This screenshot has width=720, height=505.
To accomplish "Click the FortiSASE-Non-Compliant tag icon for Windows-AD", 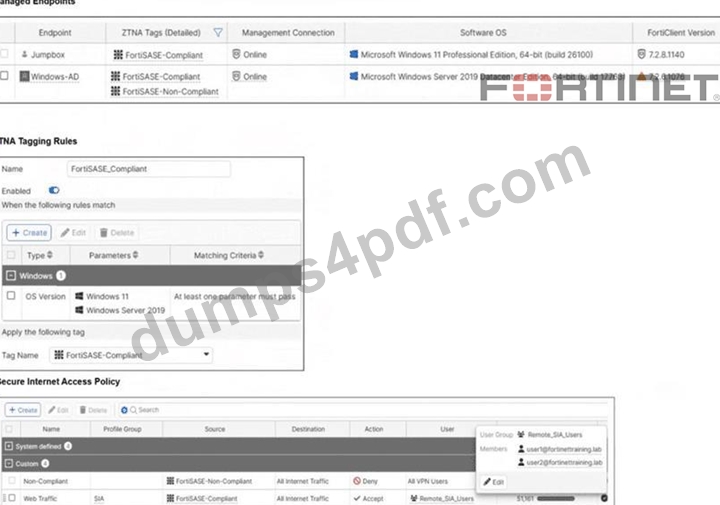I will point(115,91).
